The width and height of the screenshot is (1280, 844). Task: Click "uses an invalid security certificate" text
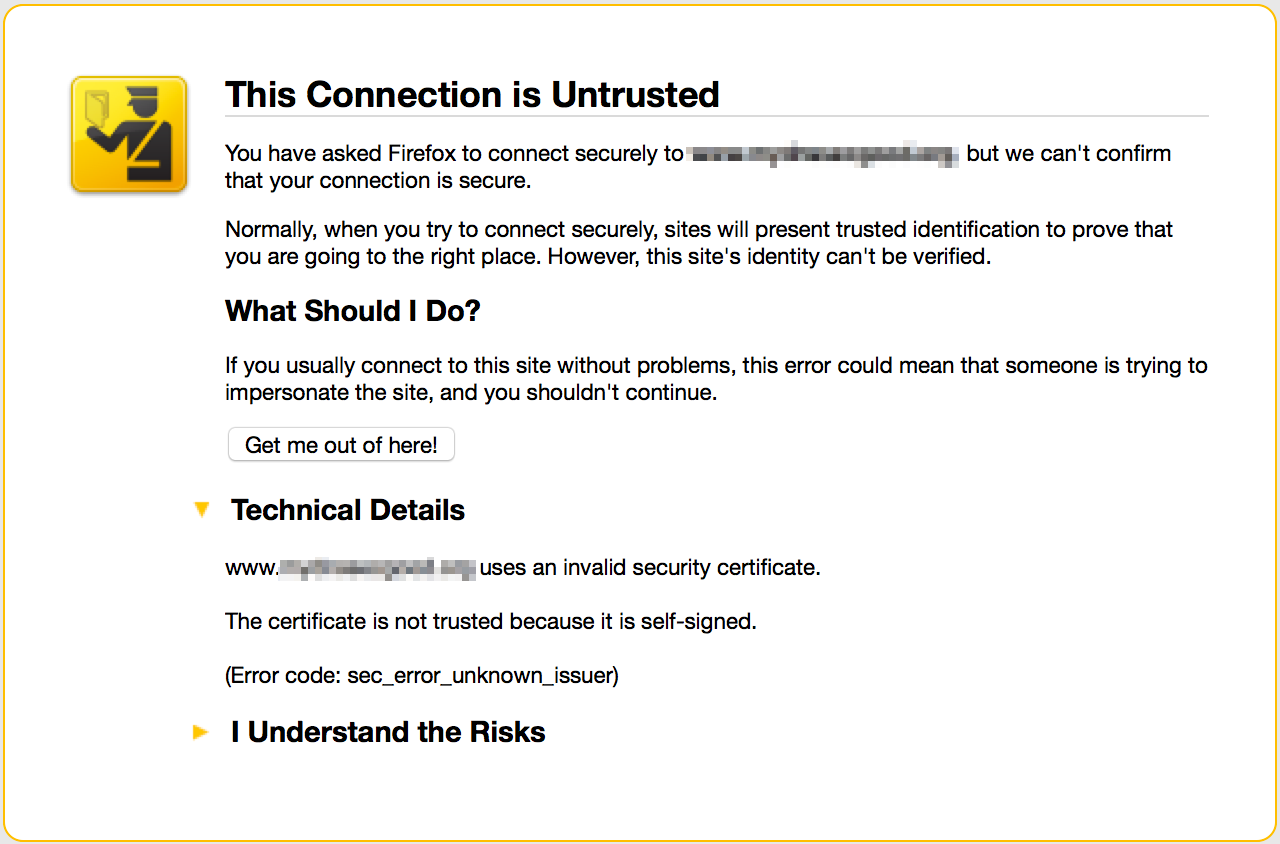650,568
